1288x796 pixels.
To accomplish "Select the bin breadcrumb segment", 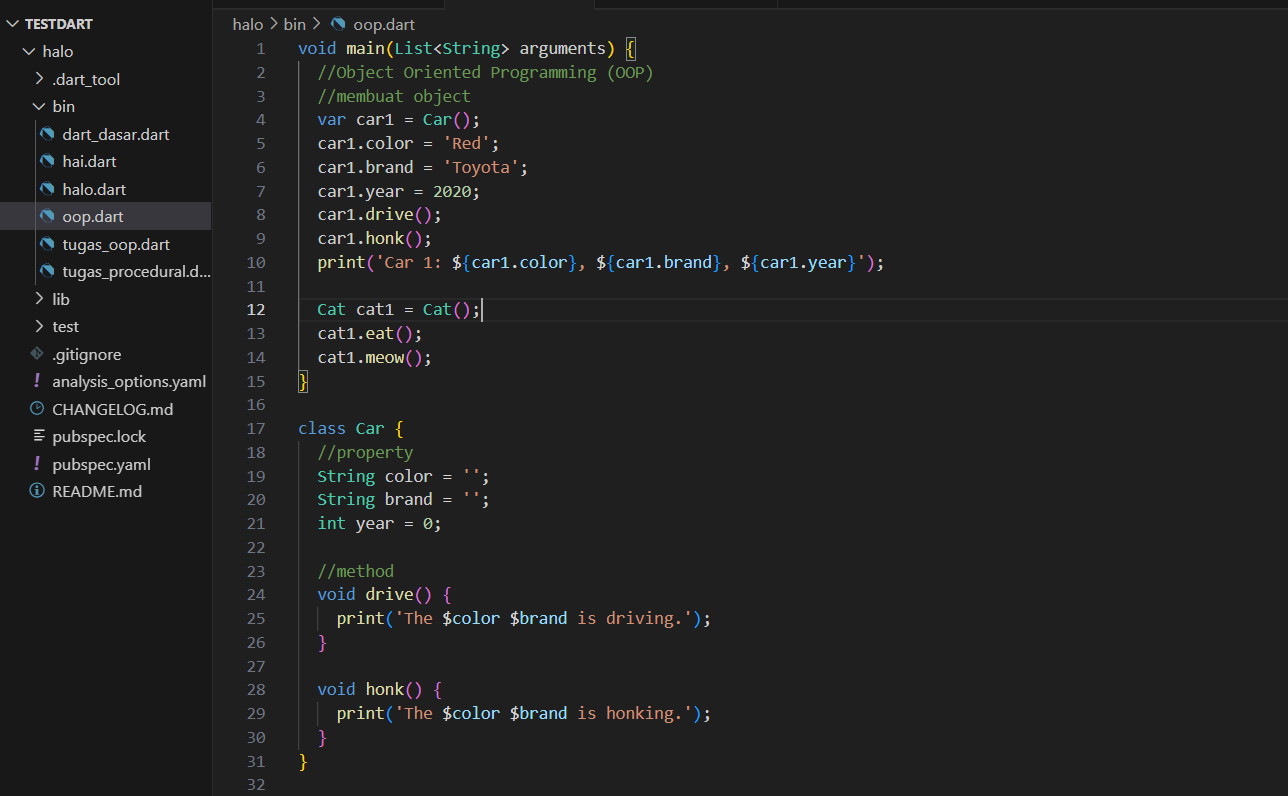I will point(294,24).
